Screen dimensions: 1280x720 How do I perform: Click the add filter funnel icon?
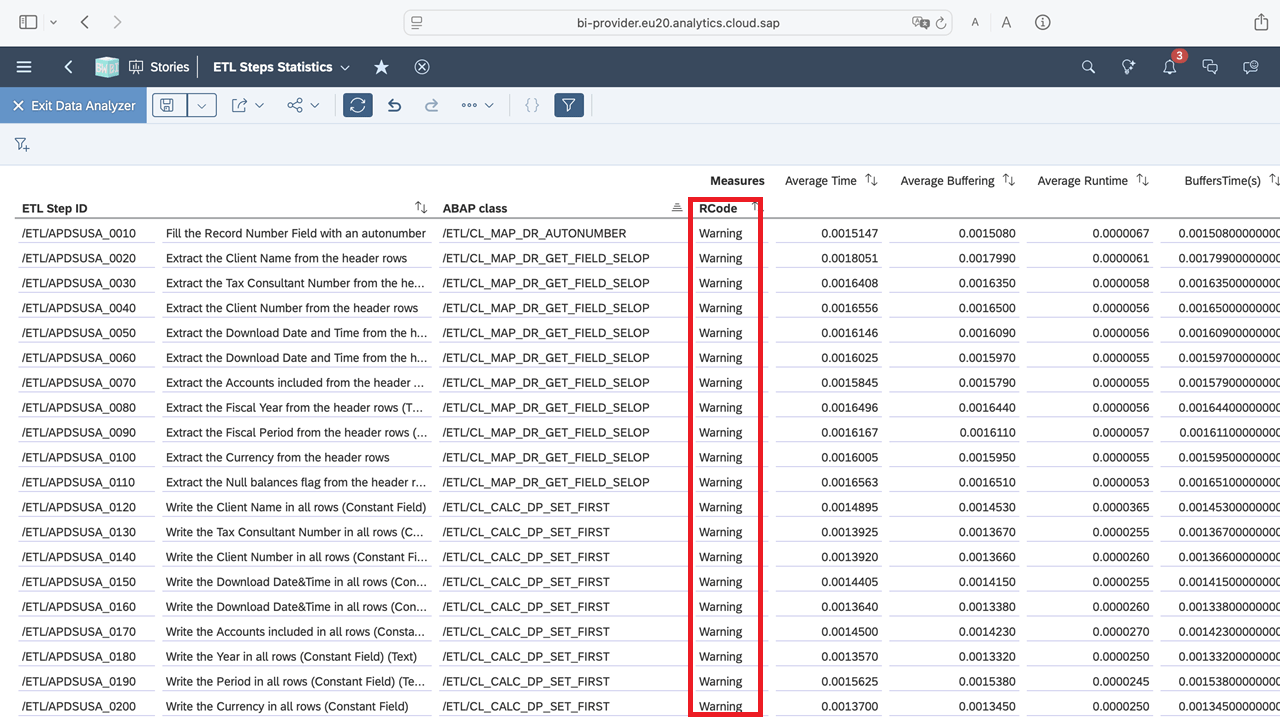(22, 145)
